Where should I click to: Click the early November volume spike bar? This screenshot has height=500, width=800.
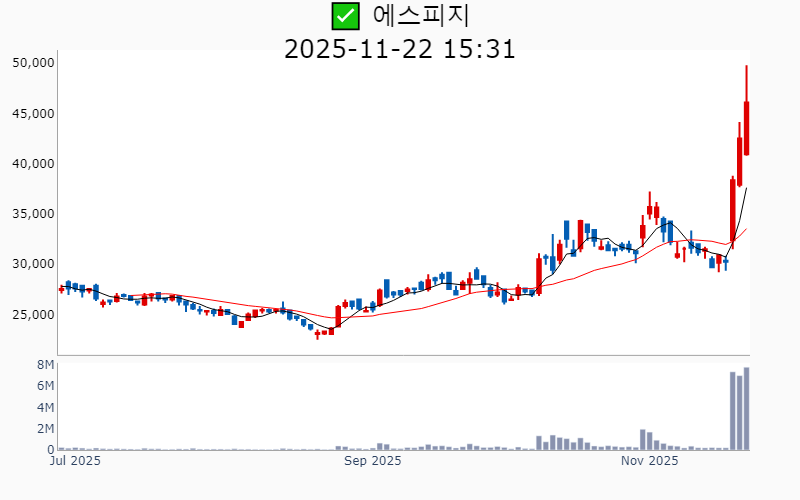[643, 440]
